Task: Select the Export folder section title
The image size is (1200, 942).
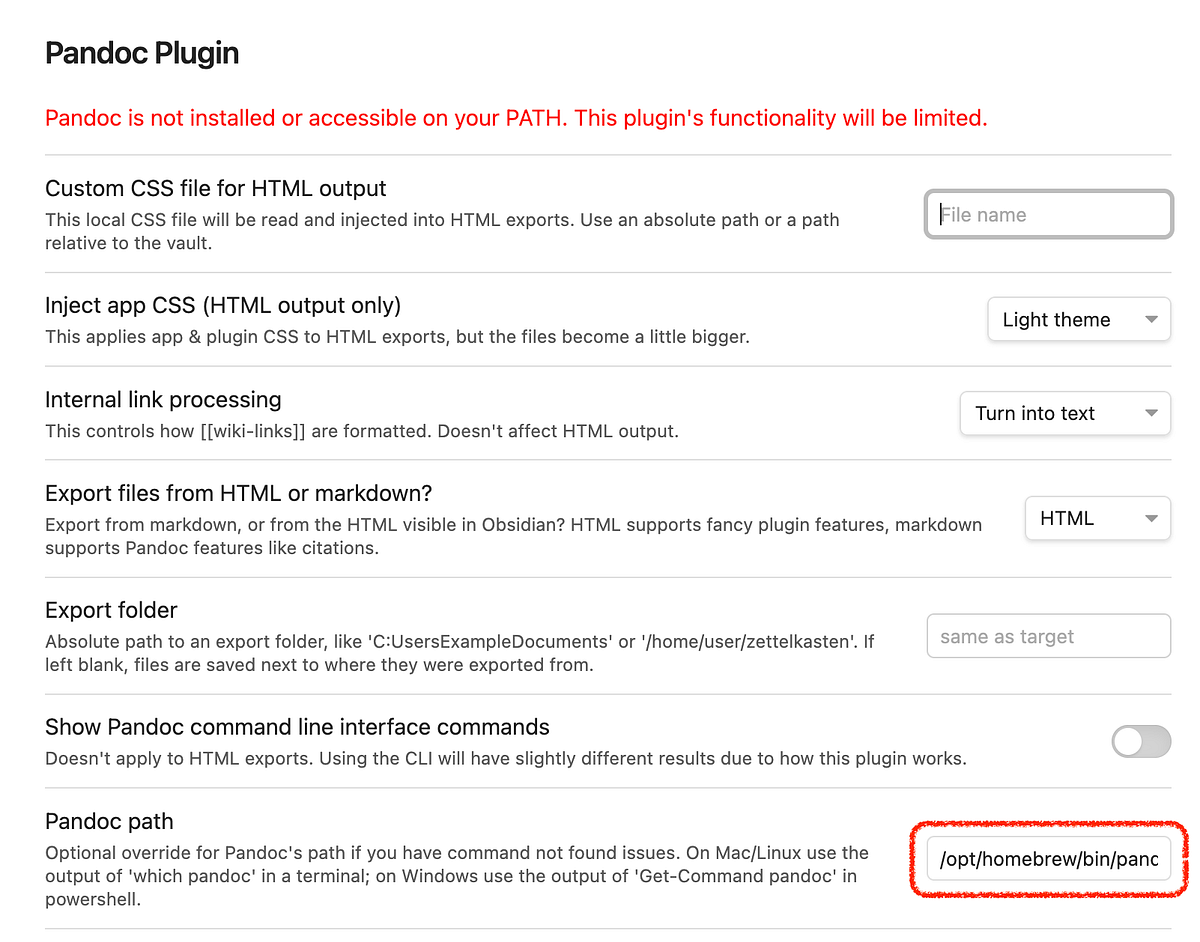Action: pos(110,610)
